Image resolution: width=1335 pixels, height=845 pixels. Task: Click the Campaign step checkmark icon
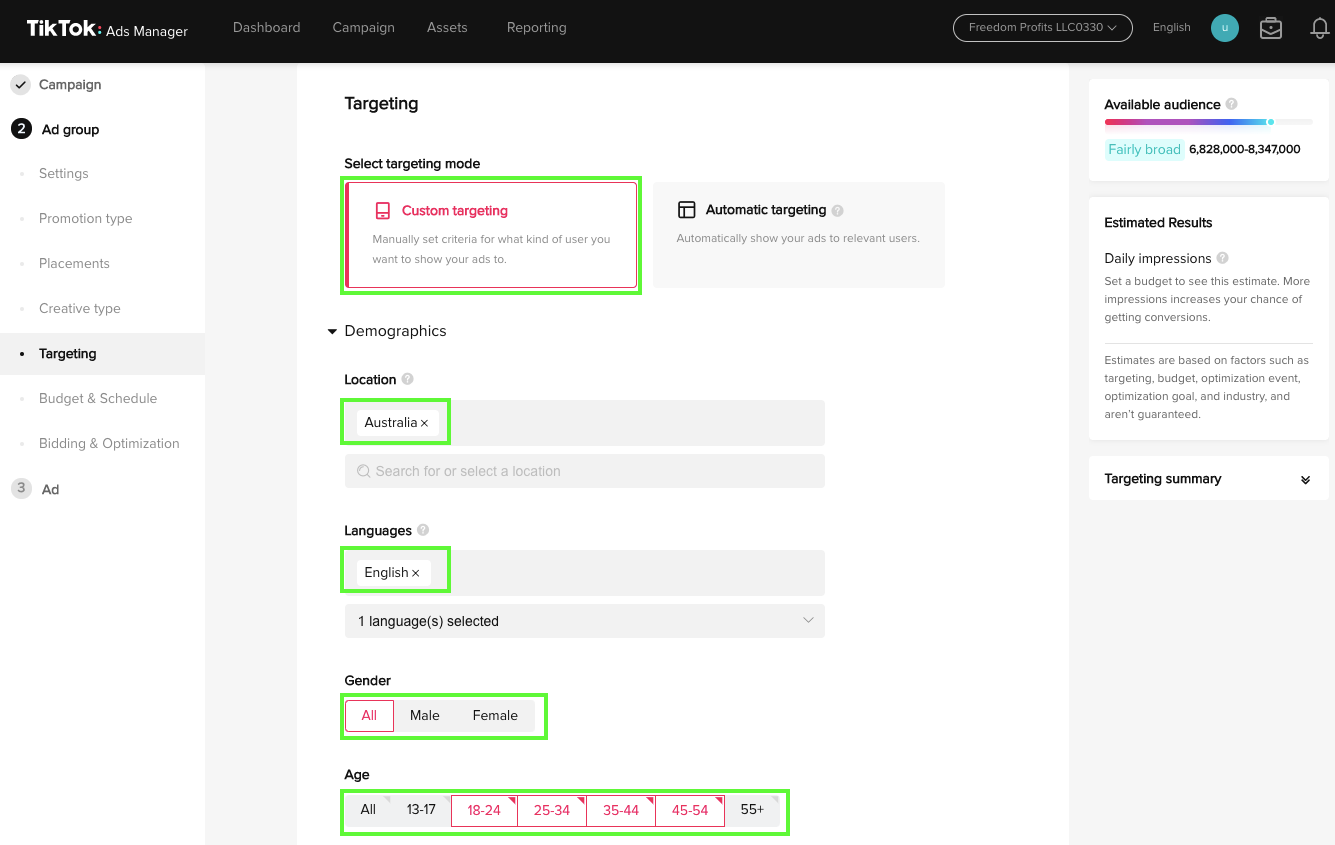[x=21, y=85]
